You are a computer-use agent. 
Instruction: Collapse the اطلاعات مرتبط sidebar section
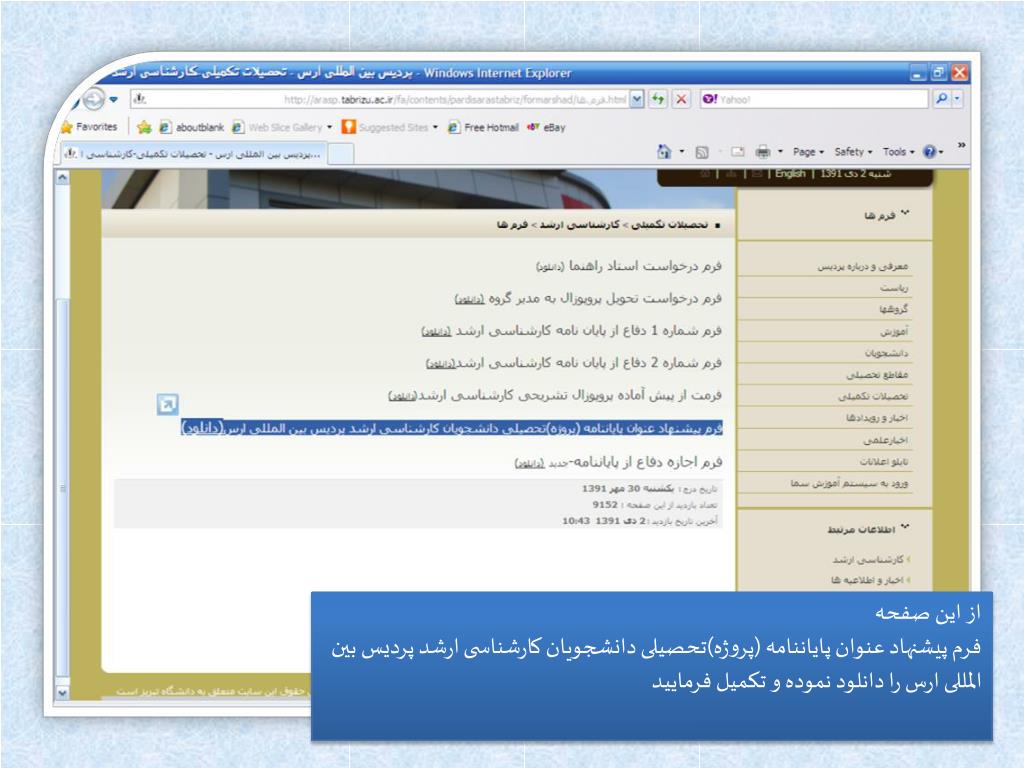pyautogui.click(x=905, y=526)
